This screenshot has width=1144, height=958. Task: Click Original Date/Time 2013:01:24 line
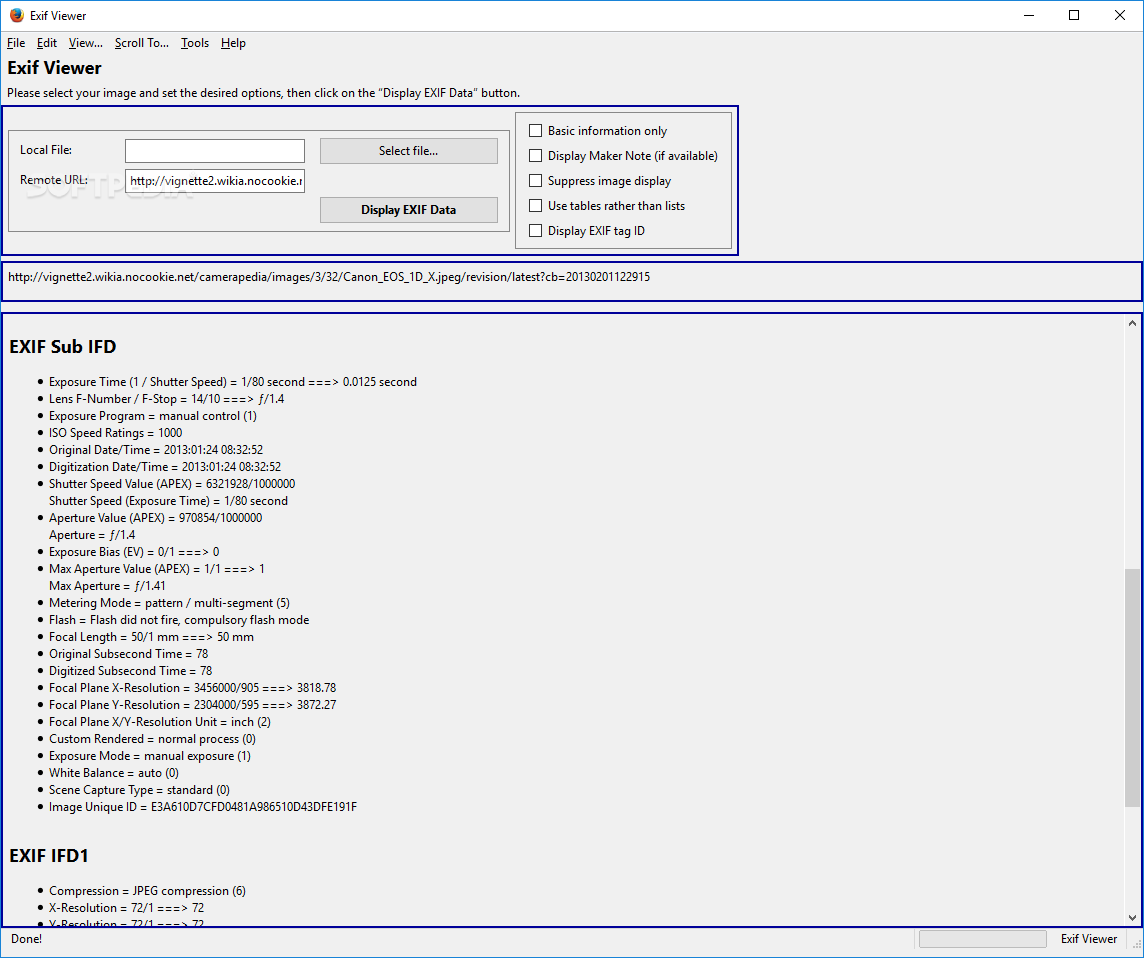tap(156, 450)
